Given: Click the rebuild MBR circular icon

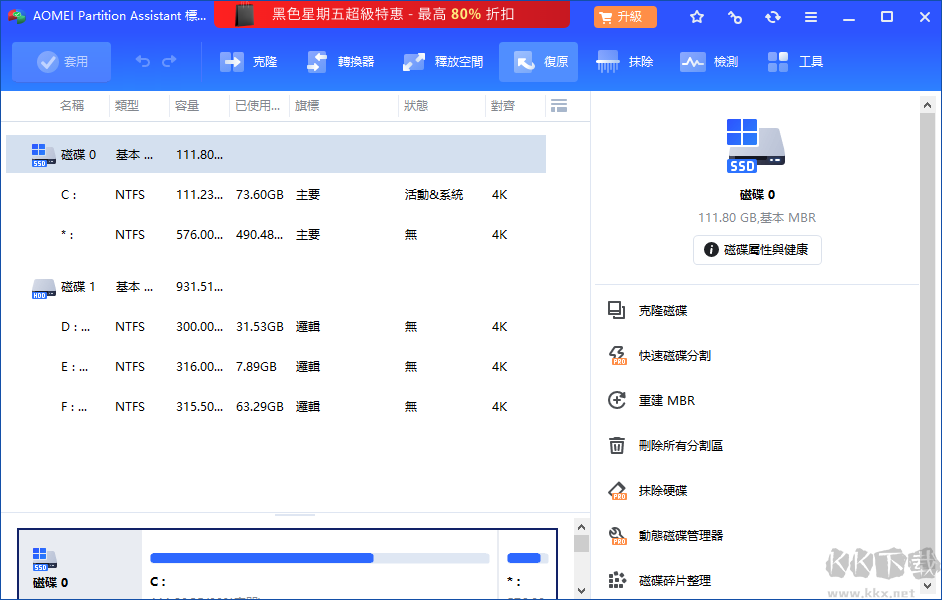Looking at the screenshot, I should 617,401.
